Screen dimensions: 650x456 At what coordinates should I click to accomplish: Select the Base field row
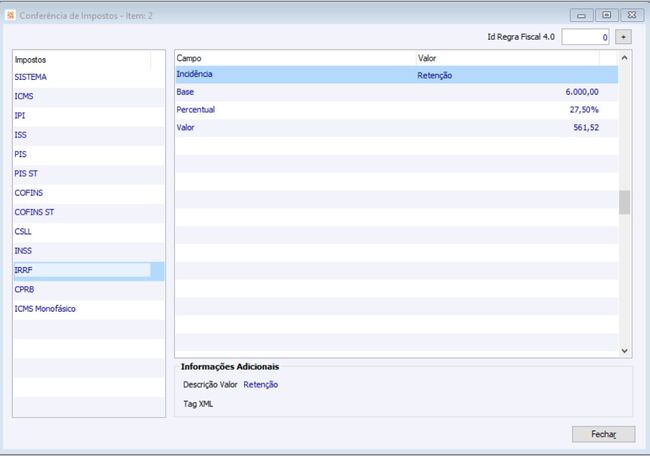click(x=396, y=92)
